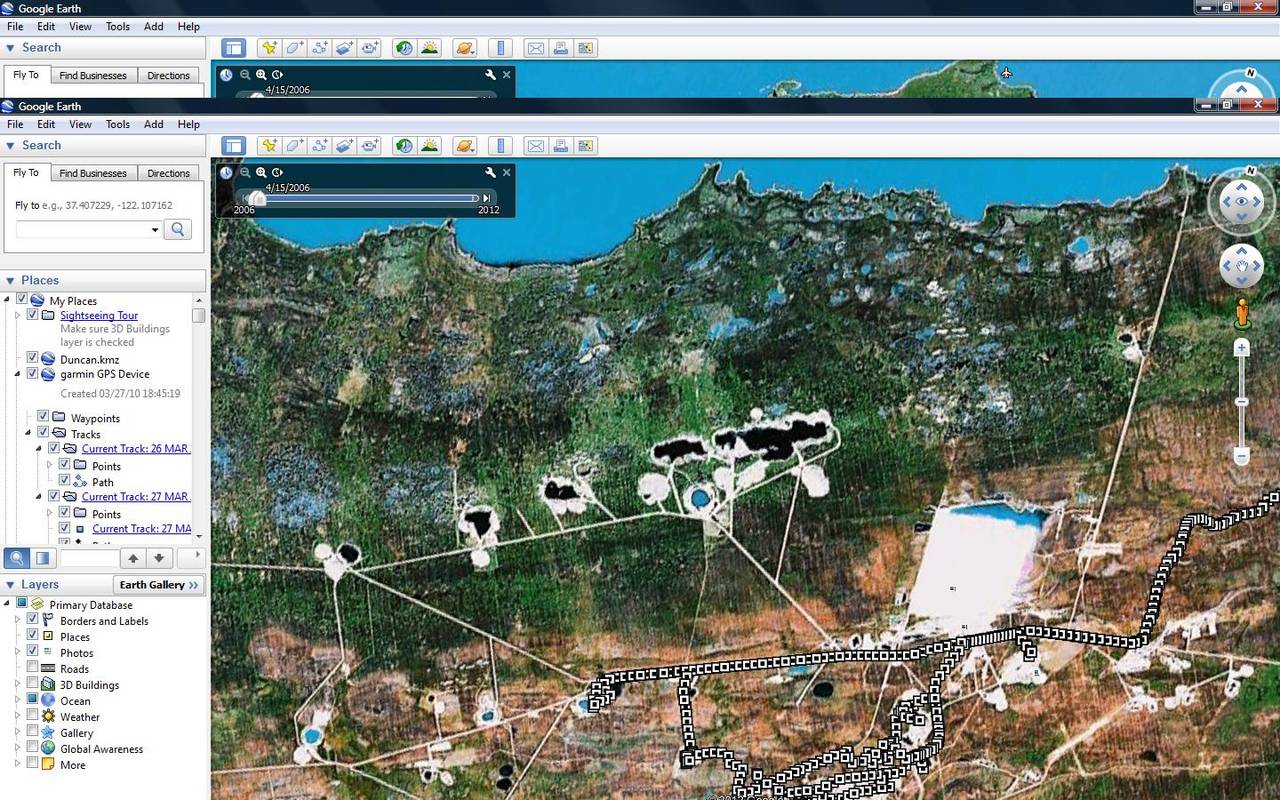Screen dimensions: 1280x800
Task: Open the planet switcher icon
Action: point(465,146)
